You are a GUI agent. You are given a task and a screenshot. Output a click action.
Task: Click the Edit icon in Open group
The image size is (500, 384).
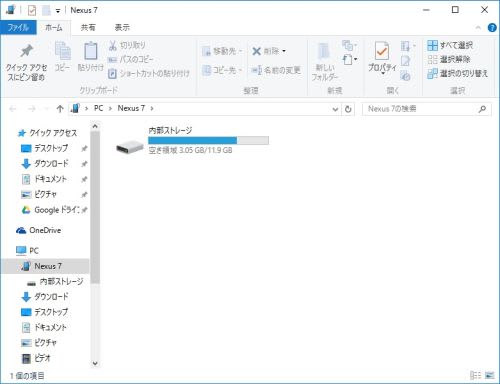pos(405,61)
